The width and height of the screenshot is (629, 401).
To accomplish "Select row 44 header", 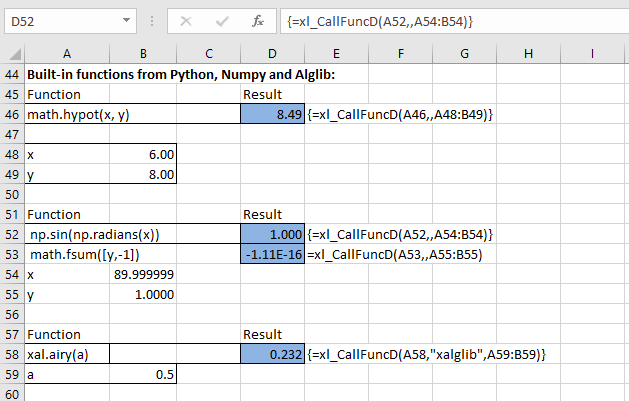I will 12,75.
